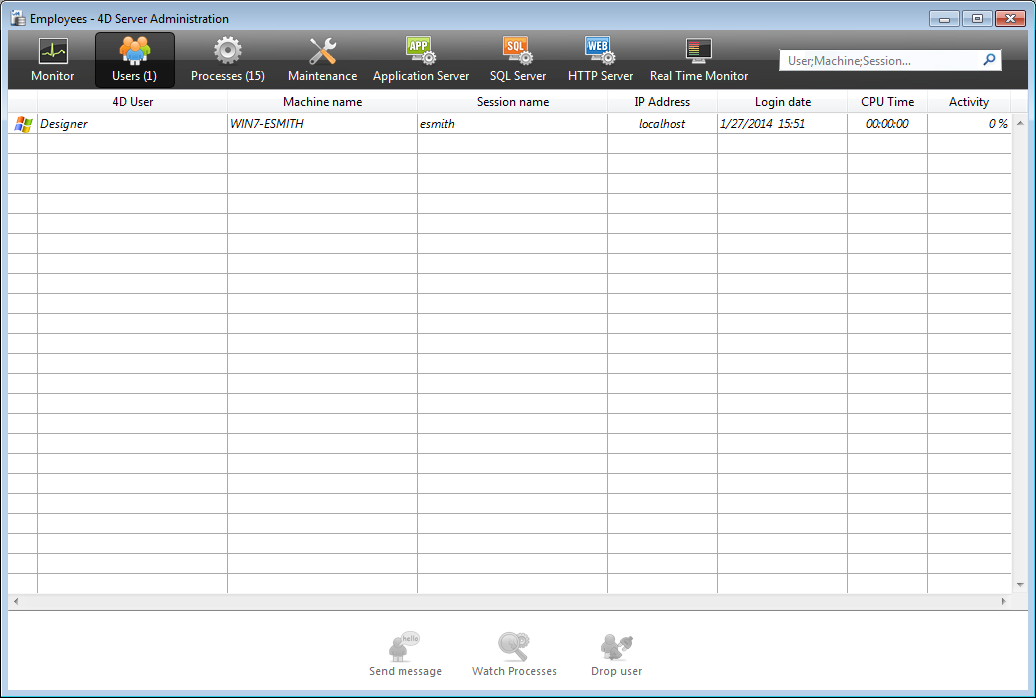Open the Real Time Monitor page
Viewport: 1036px width, 698px height.
coord(699,60)
